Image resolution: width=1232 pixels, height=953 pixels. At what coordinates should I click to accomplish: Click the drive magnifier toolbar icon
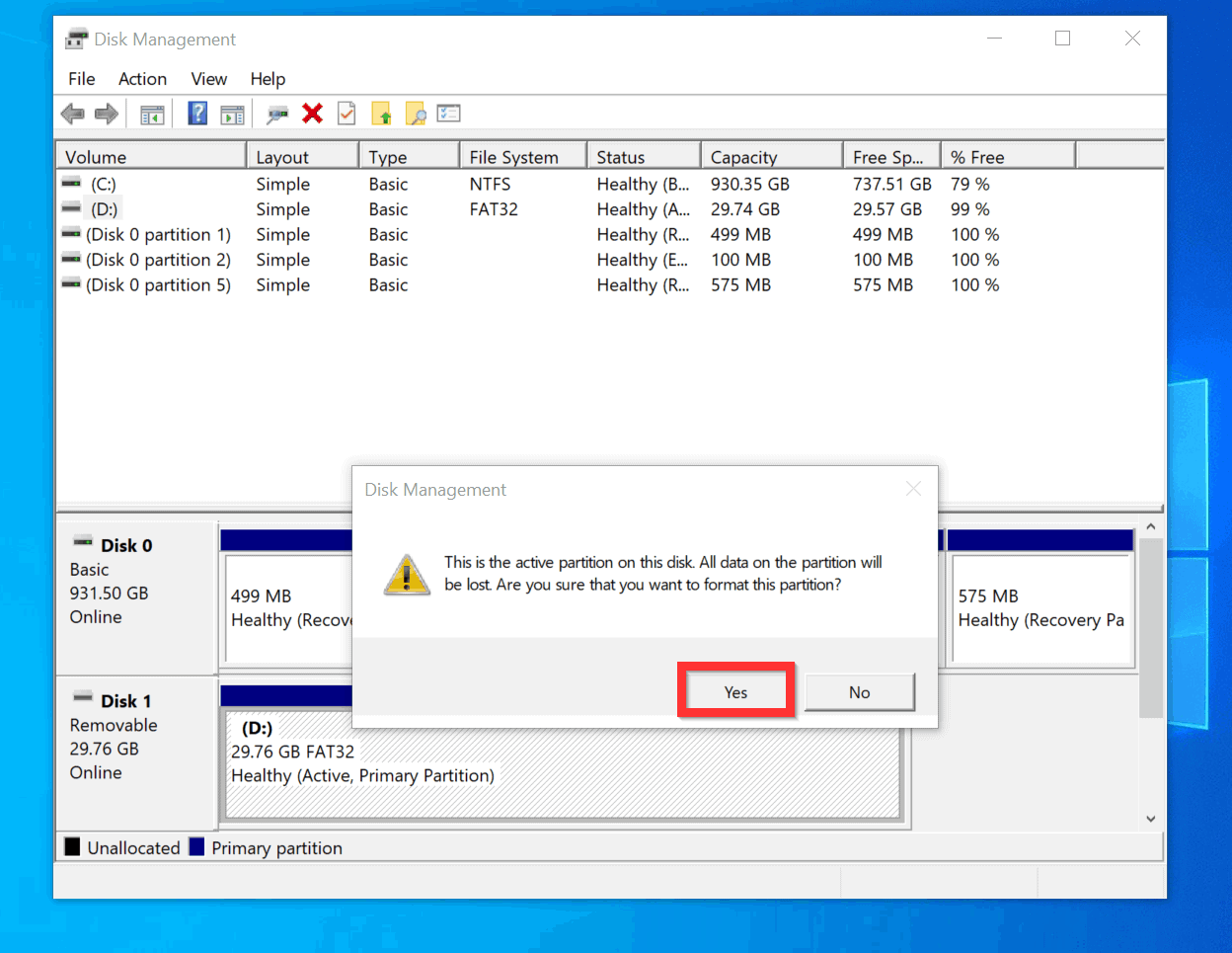[277, 114]
